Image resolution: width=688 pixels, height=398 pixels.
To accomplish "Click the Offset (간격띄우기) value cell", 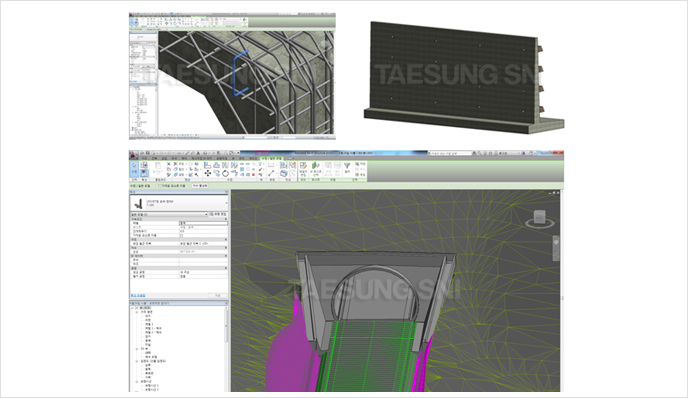I will coord(204,231).
